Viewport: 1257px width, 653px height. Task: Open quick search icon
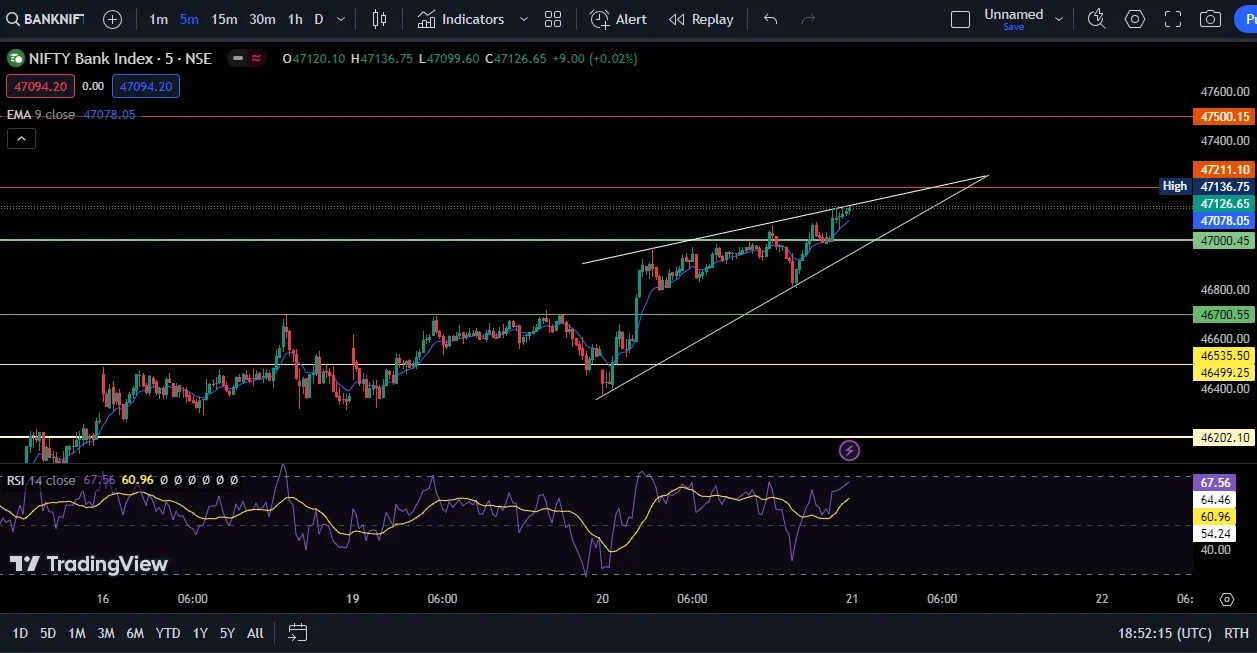(1096, 19)
